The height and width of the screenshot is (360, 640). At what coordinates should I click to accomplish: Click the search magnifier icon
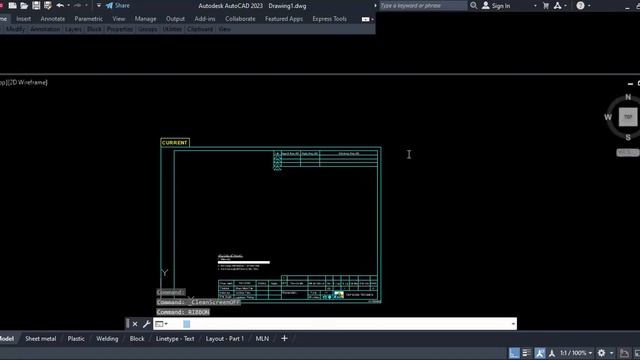pyautogui.click(x=473, y=6)
